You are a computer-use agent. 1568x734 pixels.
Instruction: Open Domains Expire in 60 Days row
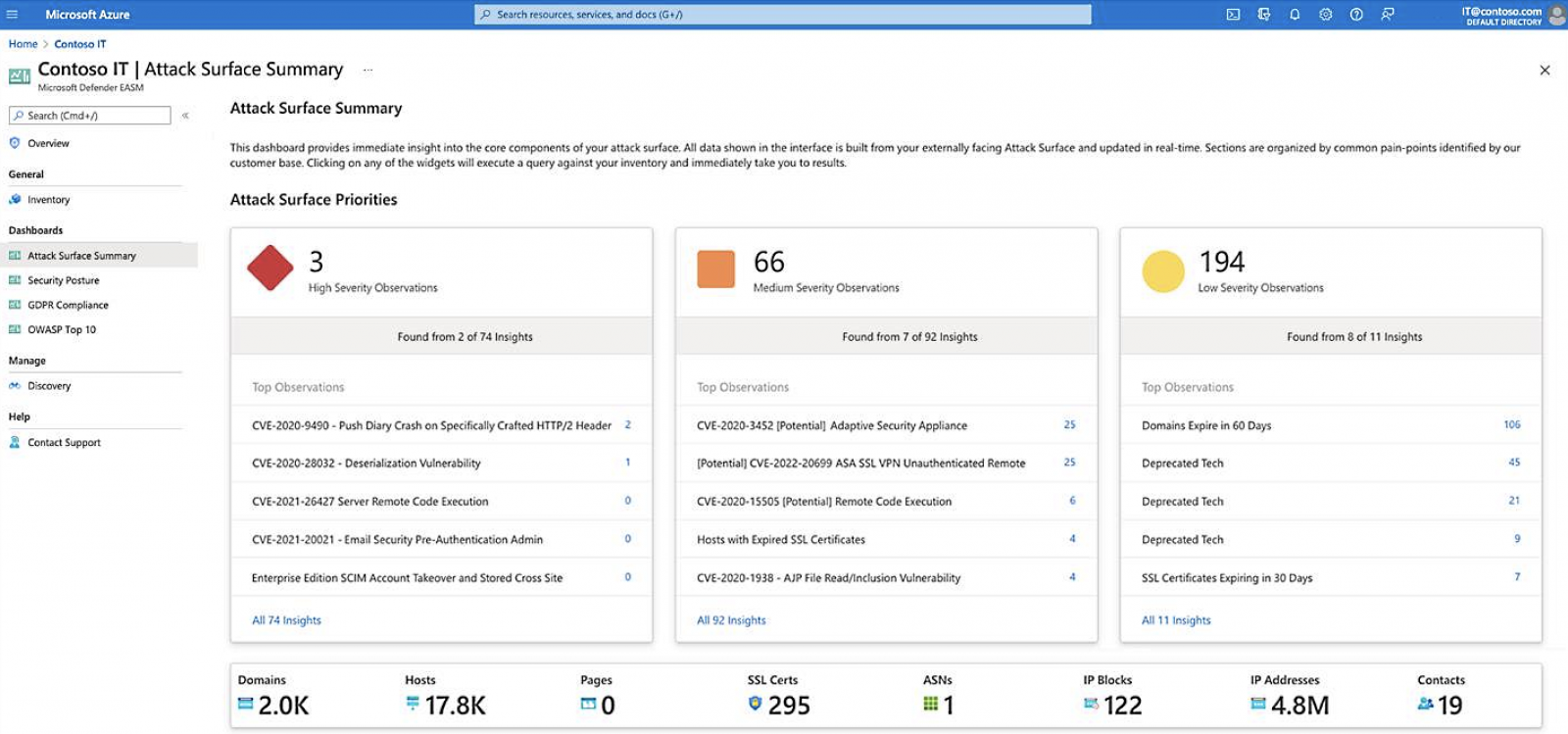tap(1331, 425)
